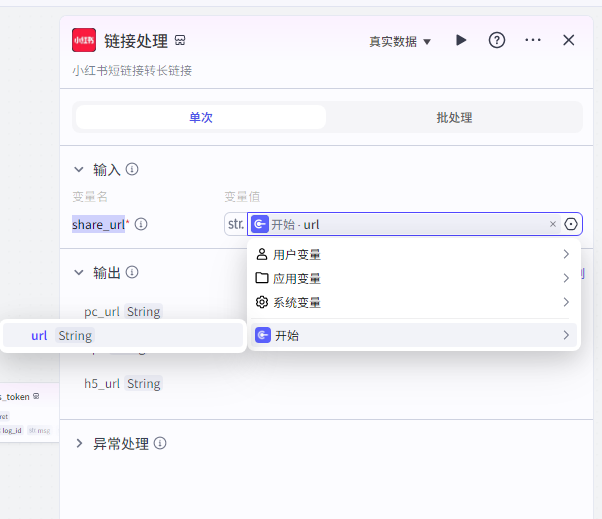Image resolution: width=602 pixels, height=519 pixels.
Task: Click the Xiaohongshu red app icon
Action: [84, 41]
